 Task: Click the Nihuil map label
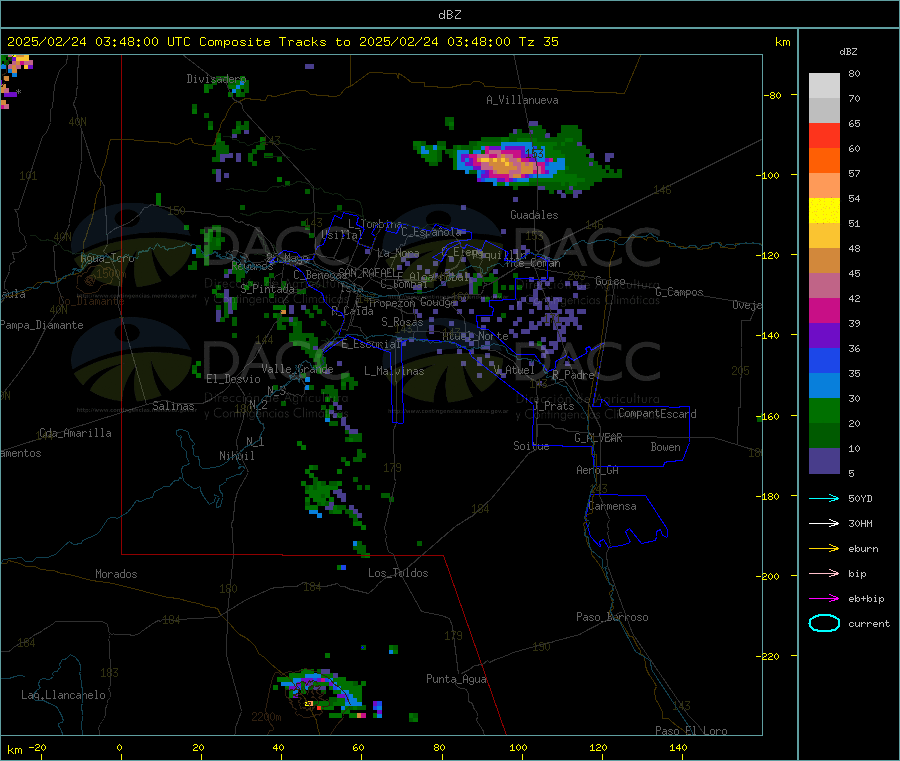pos(236,456)
